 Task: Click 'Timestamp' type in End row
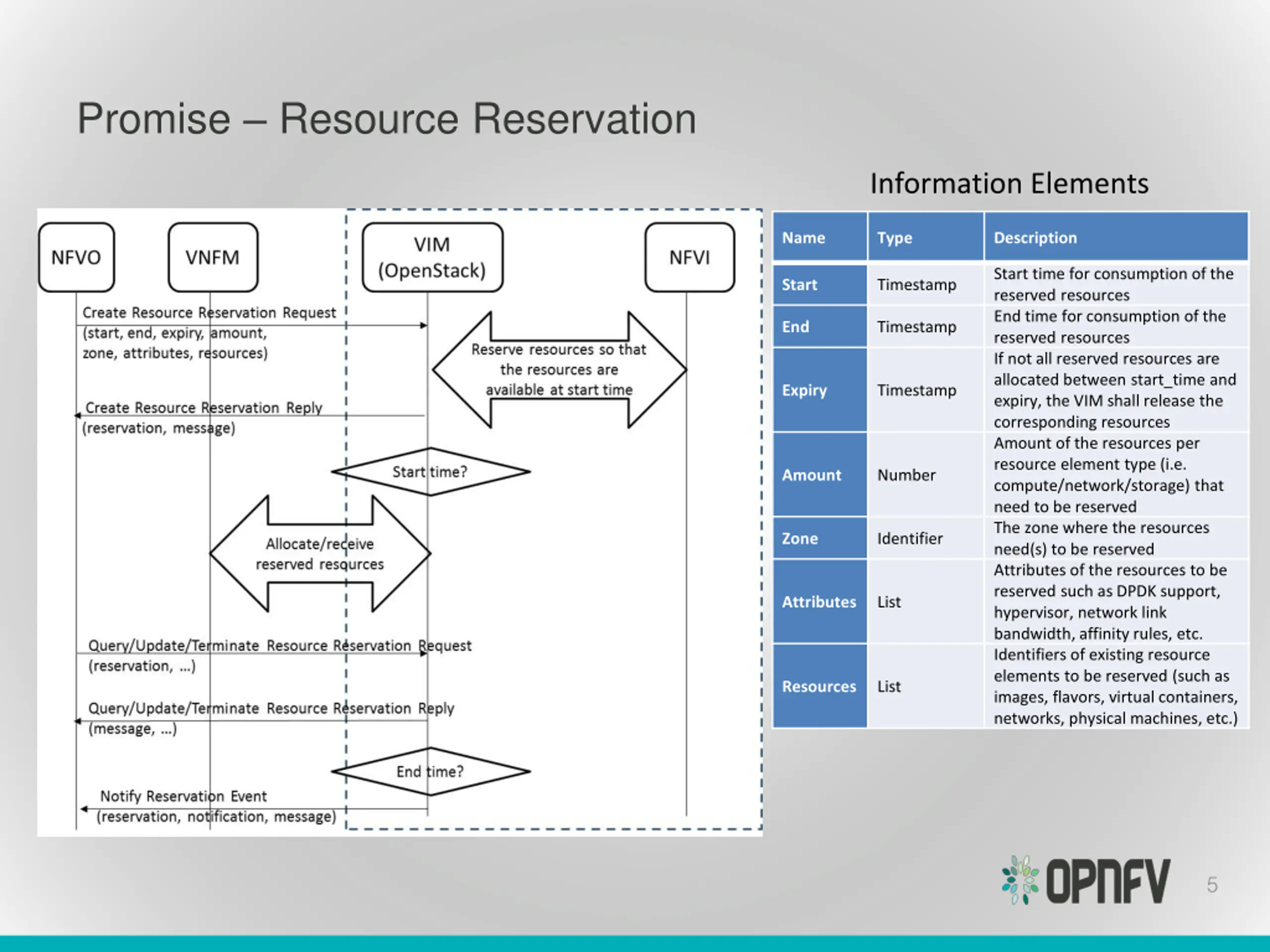[x=917, y=327]
